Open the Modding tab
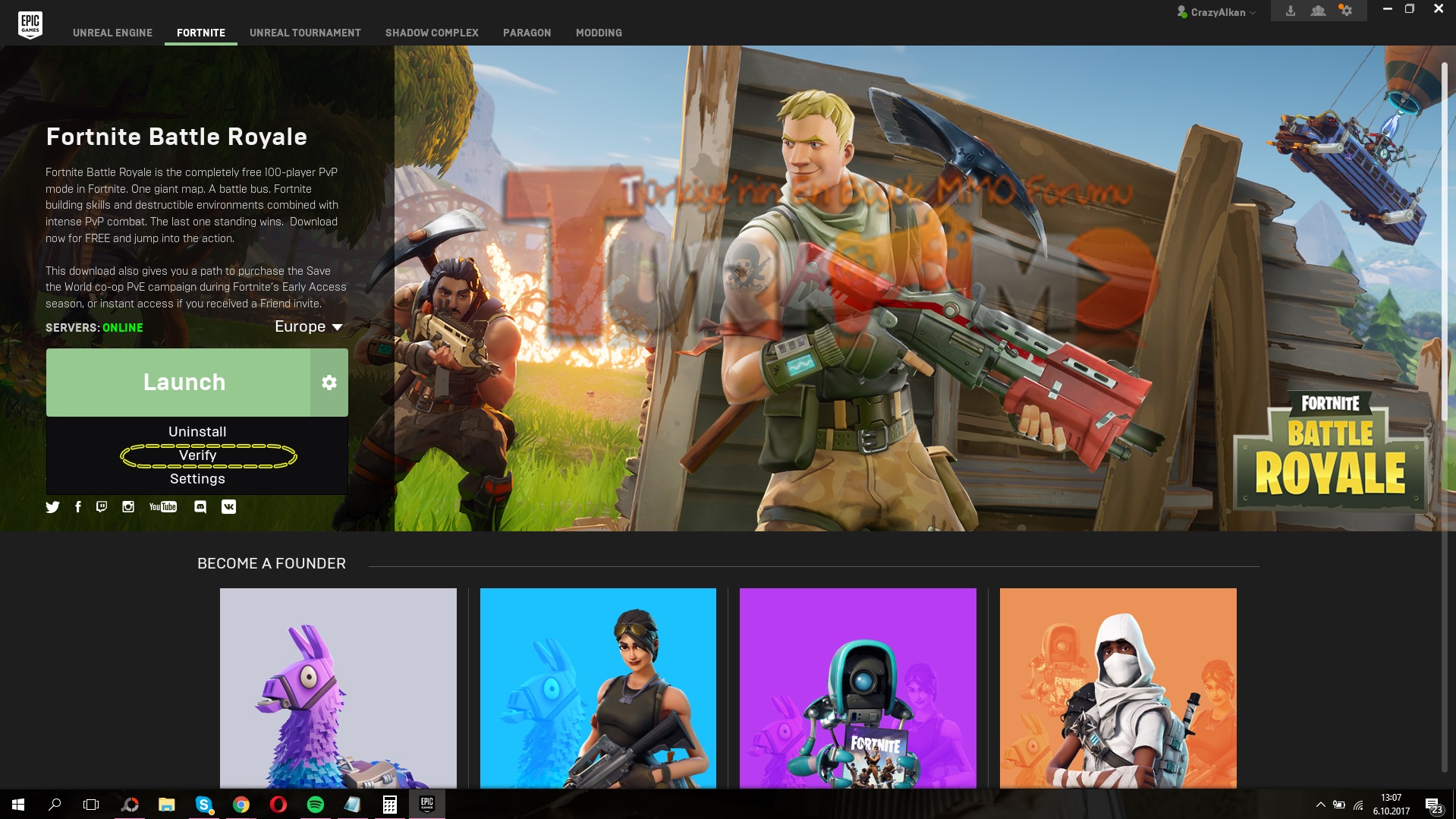1456x819 pixels. (x=599, y=33)
